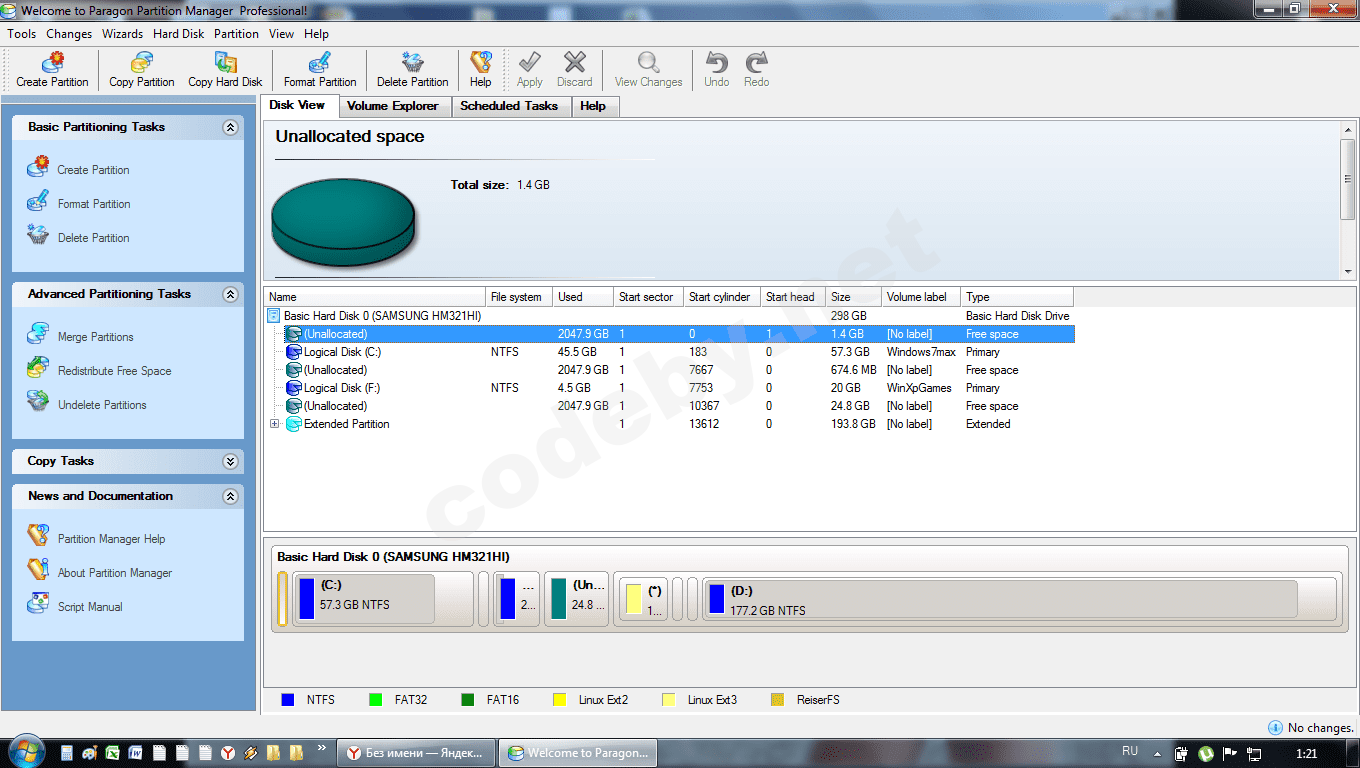Click the Format Partition toolbar icon
The image size is (1360, 768).
point(320,63)
